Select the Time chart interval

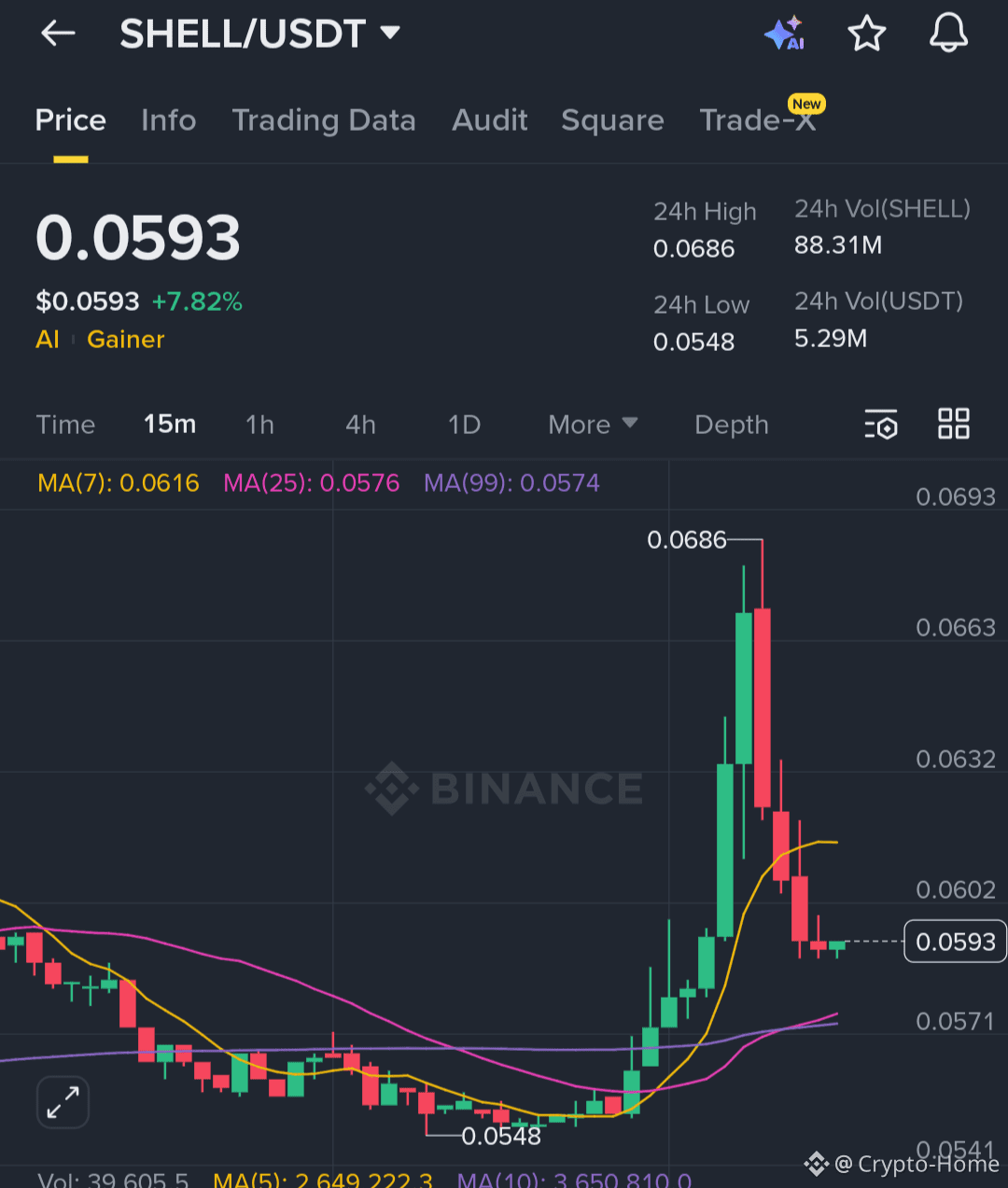(x=65, y=425)
